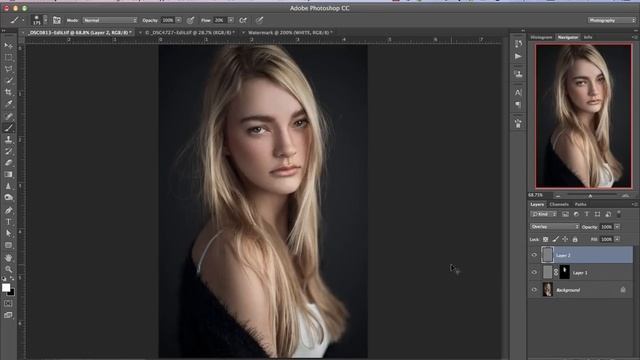Screen dimensions: 640x360
Task: Filter layers by type layers
Action: pyautogui.click(x=587, y=214)
